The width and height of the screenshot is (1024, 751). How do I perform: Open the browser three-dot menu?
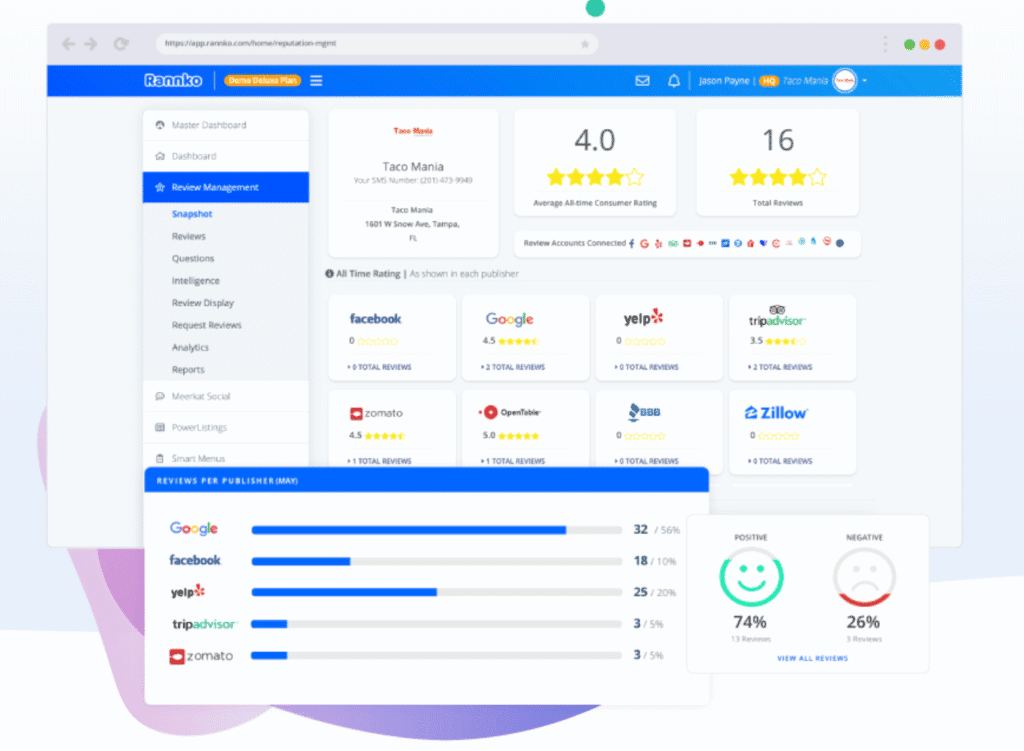click(885, 44)
